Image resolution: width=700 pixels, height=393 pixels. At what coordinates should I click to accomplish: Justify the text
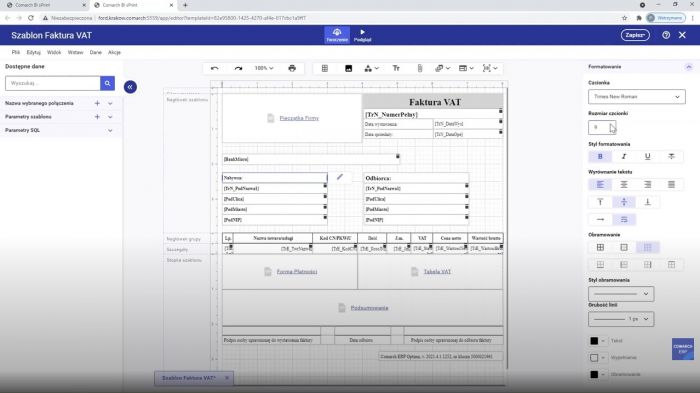click(x=671, y=184)
